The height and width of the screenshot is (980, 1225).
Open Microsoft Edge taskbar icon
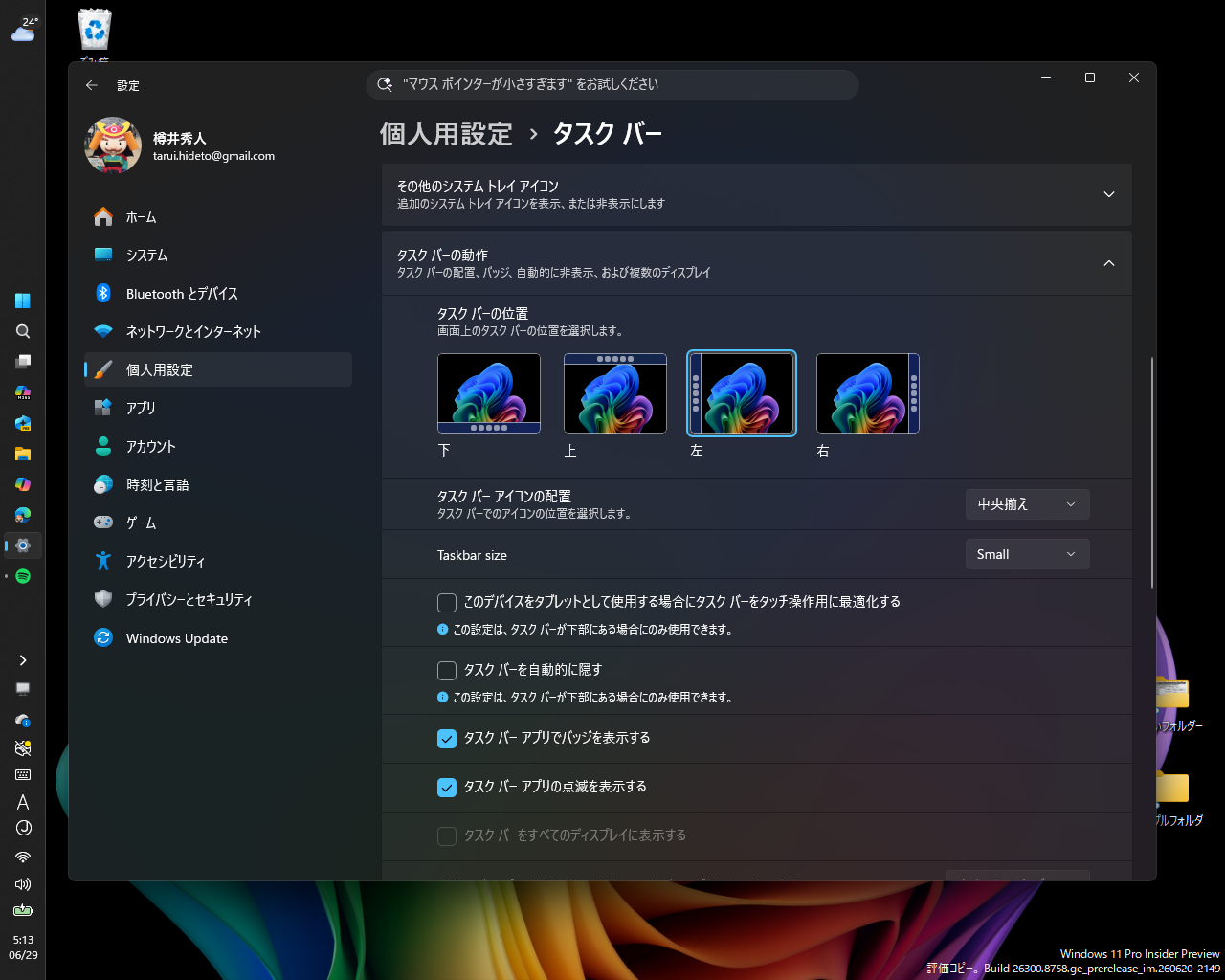[x=23, y=515]
